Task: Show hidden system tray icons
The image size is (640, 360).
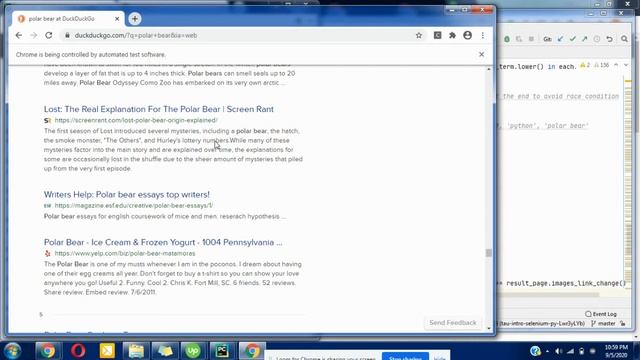Action: [x=547, y=351]
